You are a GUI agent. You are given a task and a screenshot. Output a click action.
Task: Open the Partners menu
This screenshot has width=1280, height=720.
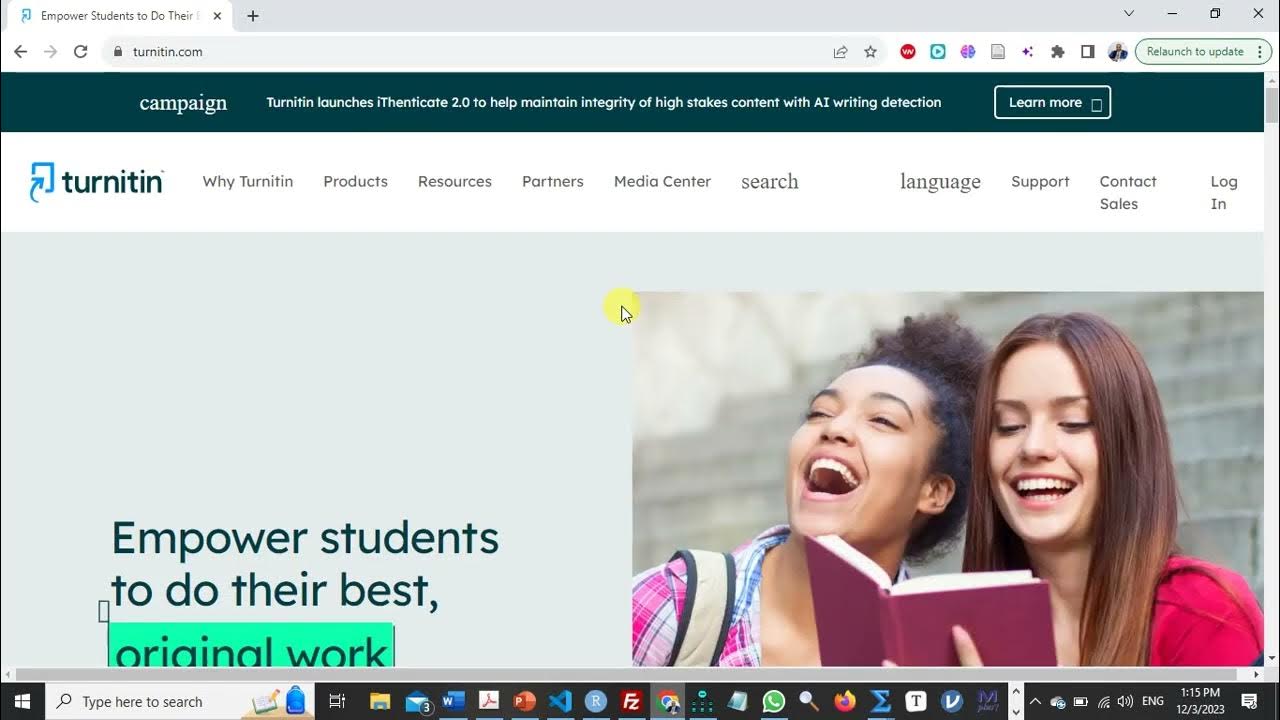point(553,181)
